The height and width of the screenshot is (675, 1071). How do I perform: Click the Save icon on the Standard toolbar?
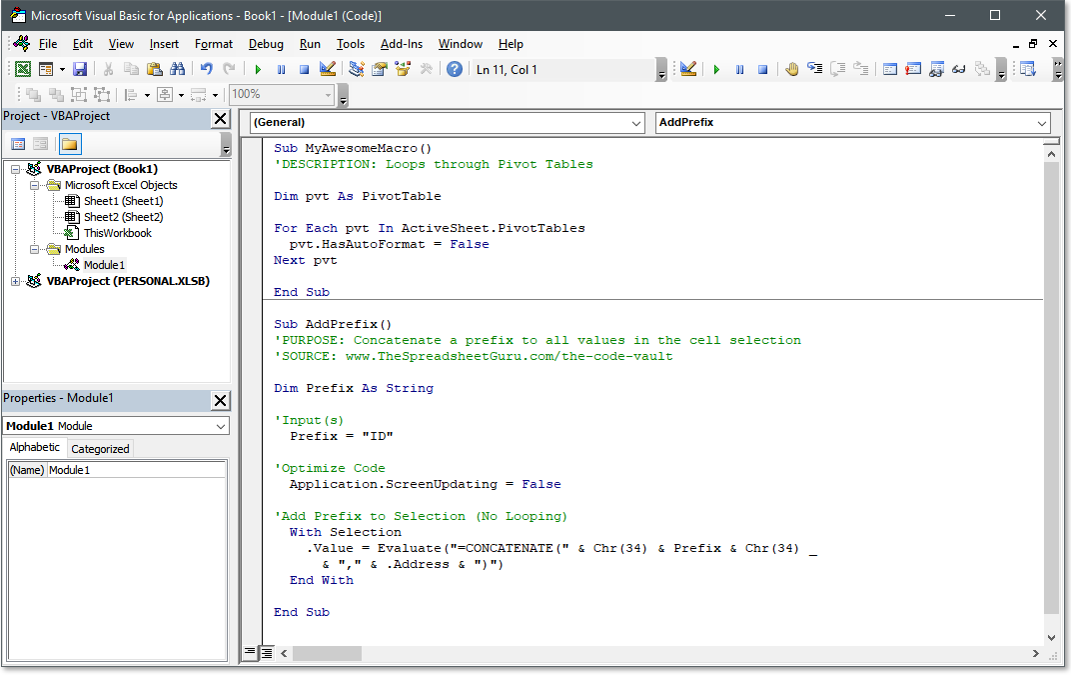click(x=79, y=68)
